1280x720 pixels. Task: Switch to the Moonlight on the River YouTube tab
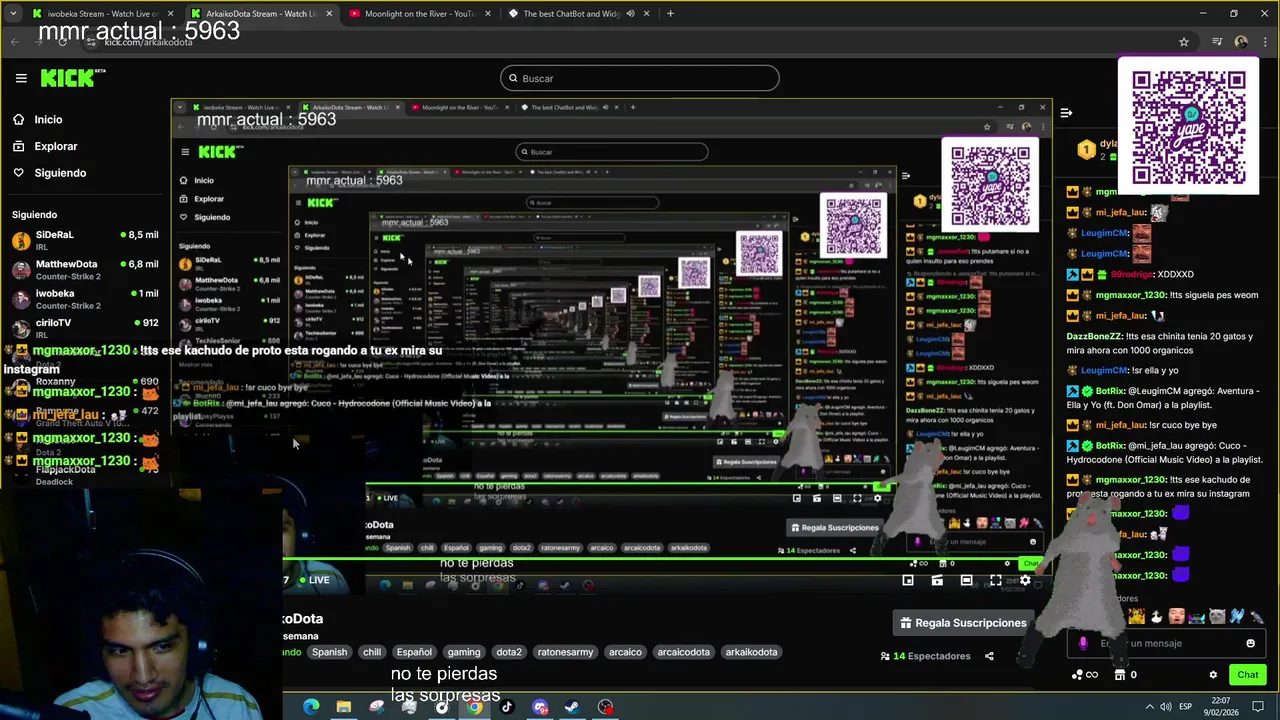pyautogui.click(x=420, y=14)
